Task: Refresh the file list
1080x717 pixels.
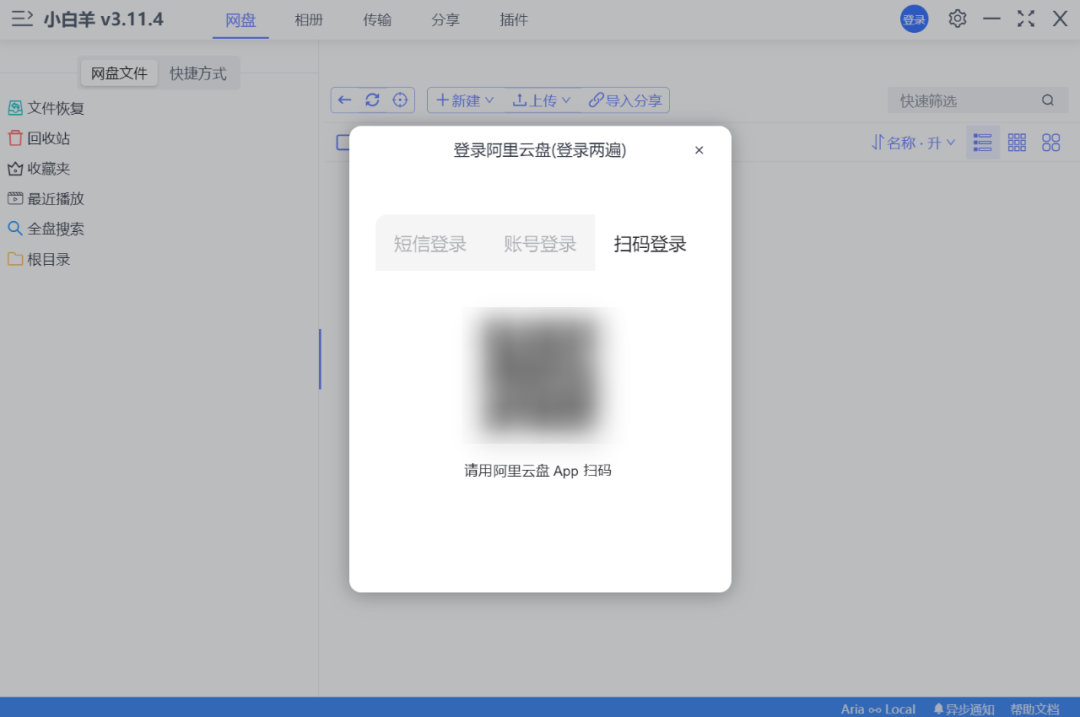Action: [373, 100]
